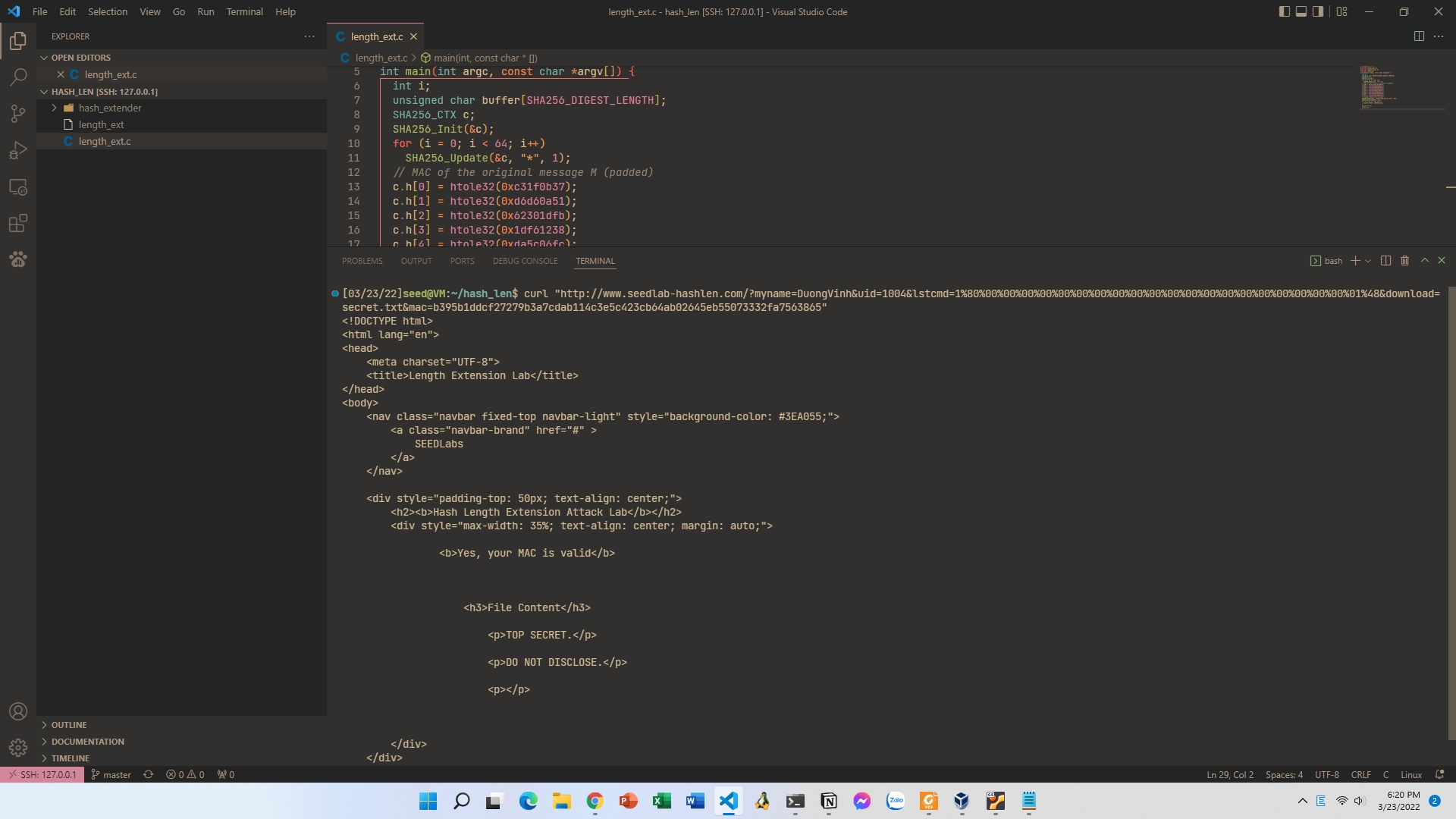Open Chrome from the Windows taskbar
Image resolution: width=1456 pixels, height=819 pixels.
pyautogui.click(x=595, y=801)
